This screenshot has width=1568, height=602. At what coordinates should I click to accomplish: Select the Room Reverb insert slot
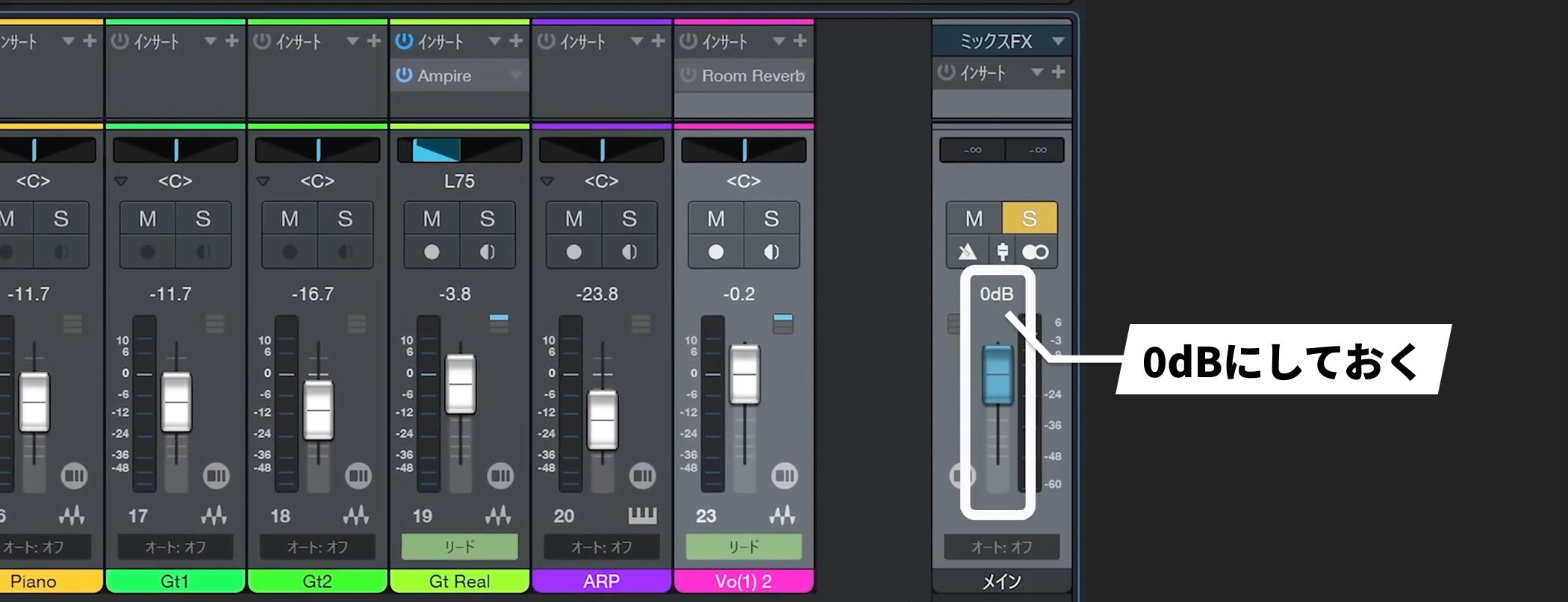coord(753,75)
